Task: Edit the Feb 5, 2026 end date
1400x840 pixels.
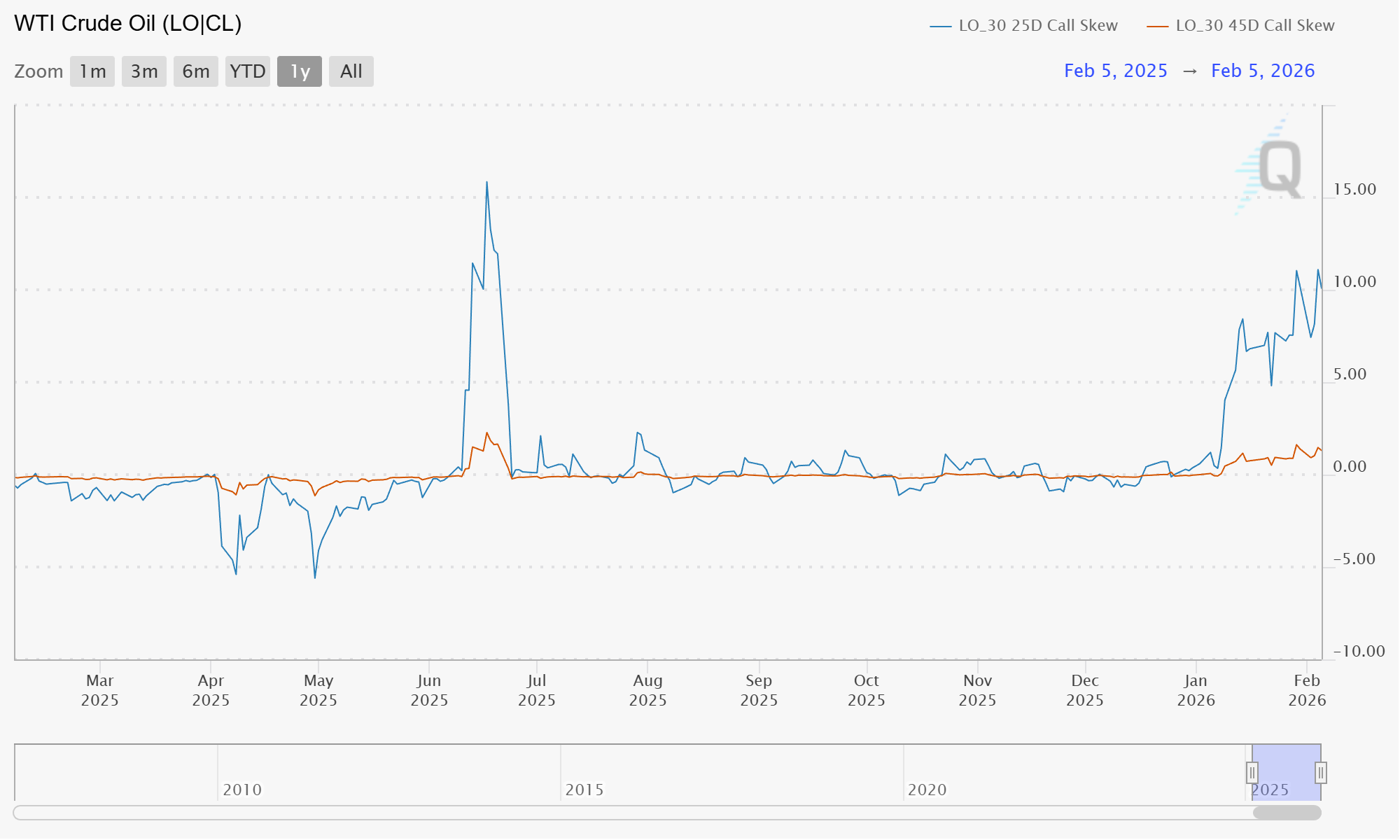Action: pos(1263,71)
